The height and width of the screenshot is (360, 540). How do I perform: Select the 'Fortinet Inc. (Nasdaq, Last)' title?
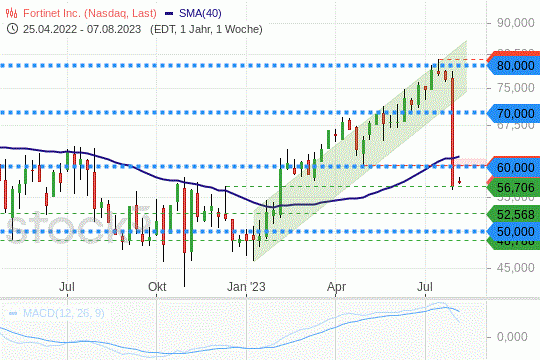[x=90, y=13]
